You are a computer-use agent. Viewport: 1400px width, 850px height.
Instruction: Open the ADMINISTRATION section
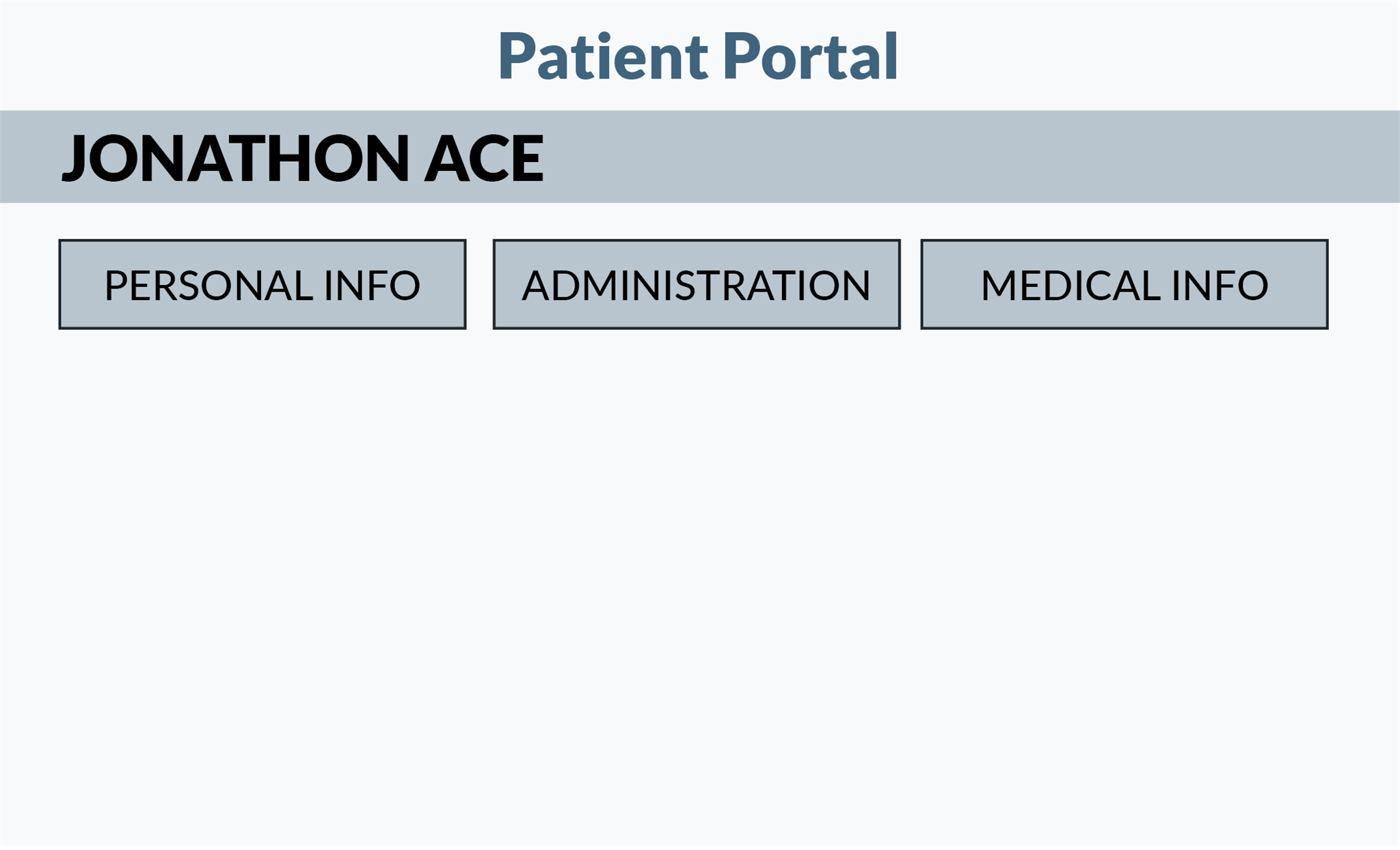click(x=696, y=284)
